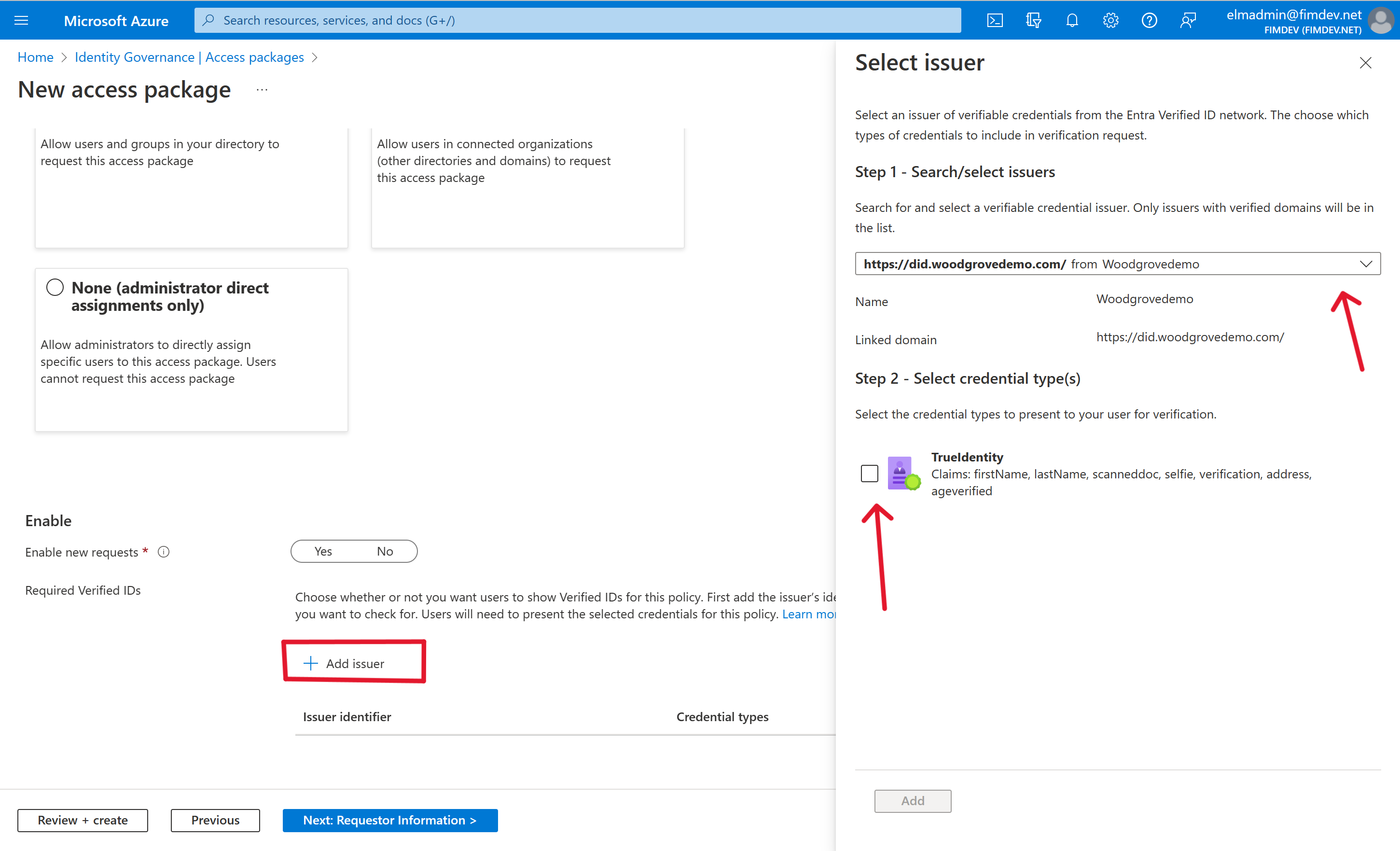1400x851 pixels.
Task: Toggle Enable new requests to Yes
Action: coord(322,551)
